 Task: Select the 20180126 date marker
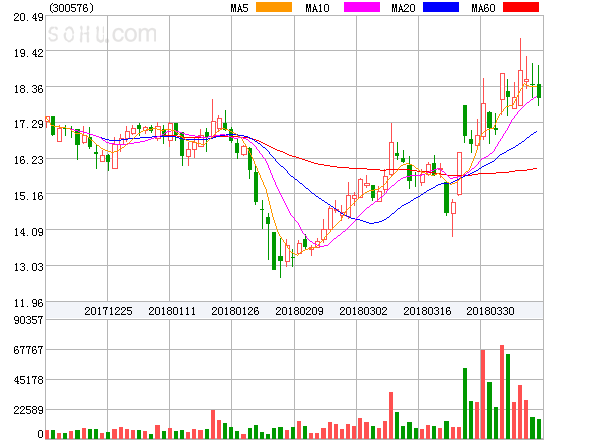tap(235, 311)
